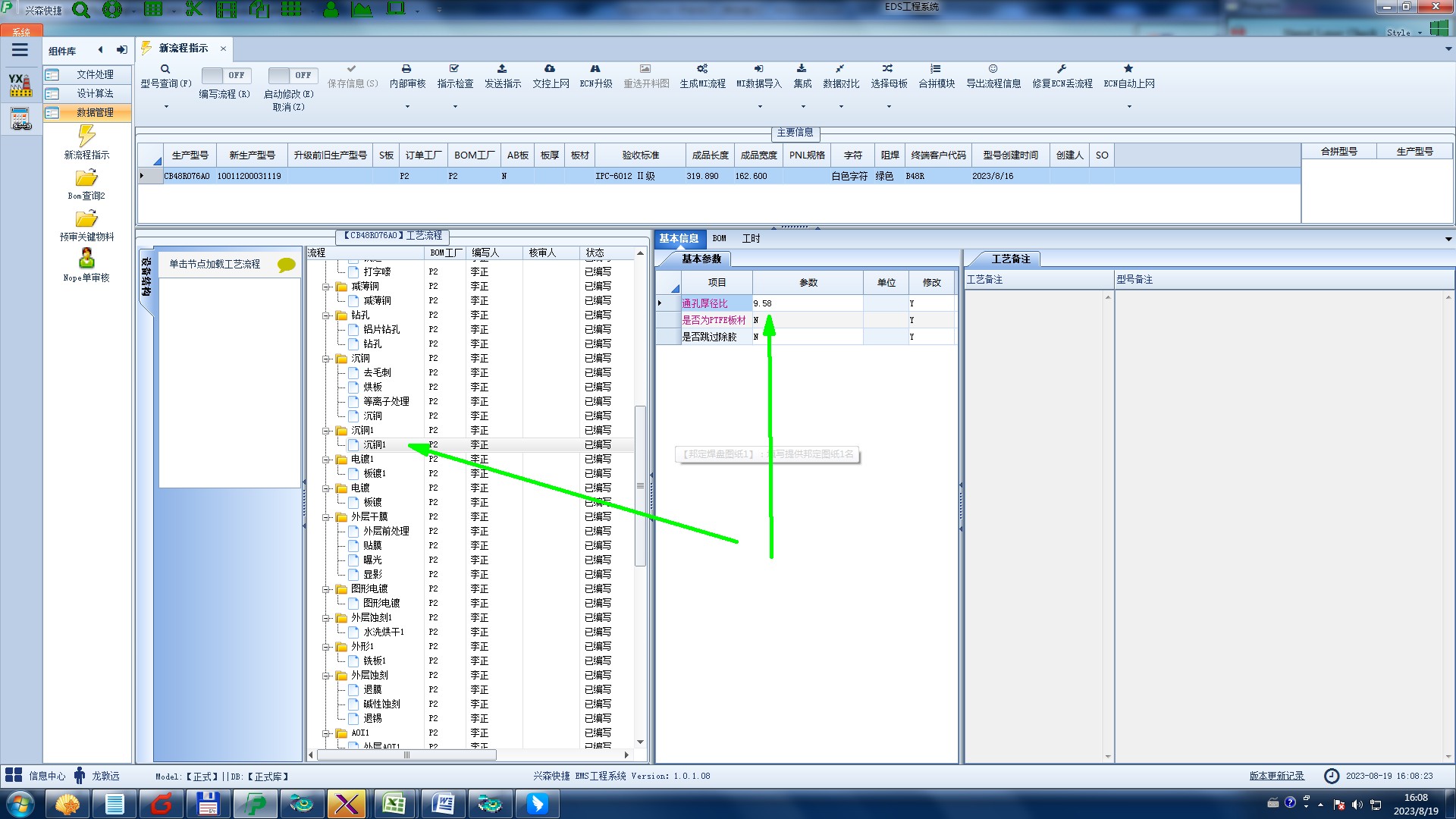Click the ECN升级 toolbar icon
The height and width of the screenshot is (819, 1456).
pyautogui.click(x=595, y=69)
